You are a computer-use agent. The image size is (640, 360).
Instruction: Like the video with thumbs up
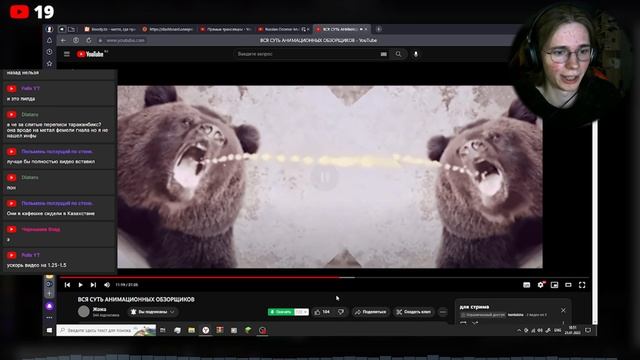(322, 312)
